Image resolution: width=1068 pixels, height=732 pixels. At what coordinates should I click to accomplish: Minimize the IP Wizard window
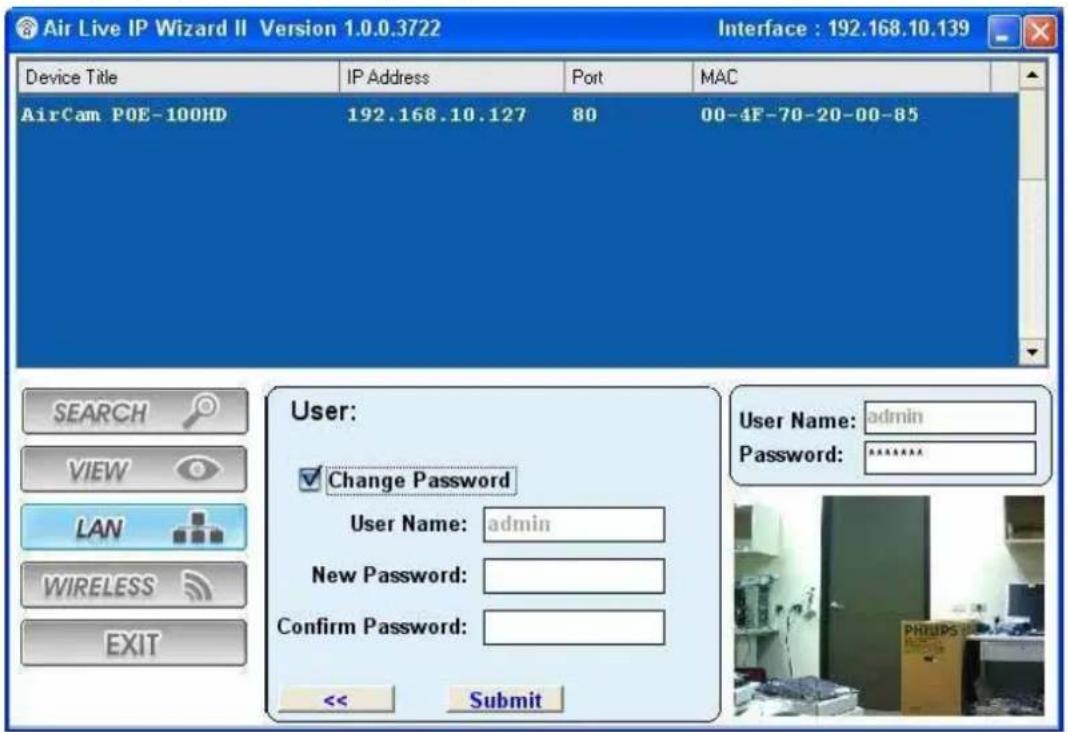(1003, 31)
